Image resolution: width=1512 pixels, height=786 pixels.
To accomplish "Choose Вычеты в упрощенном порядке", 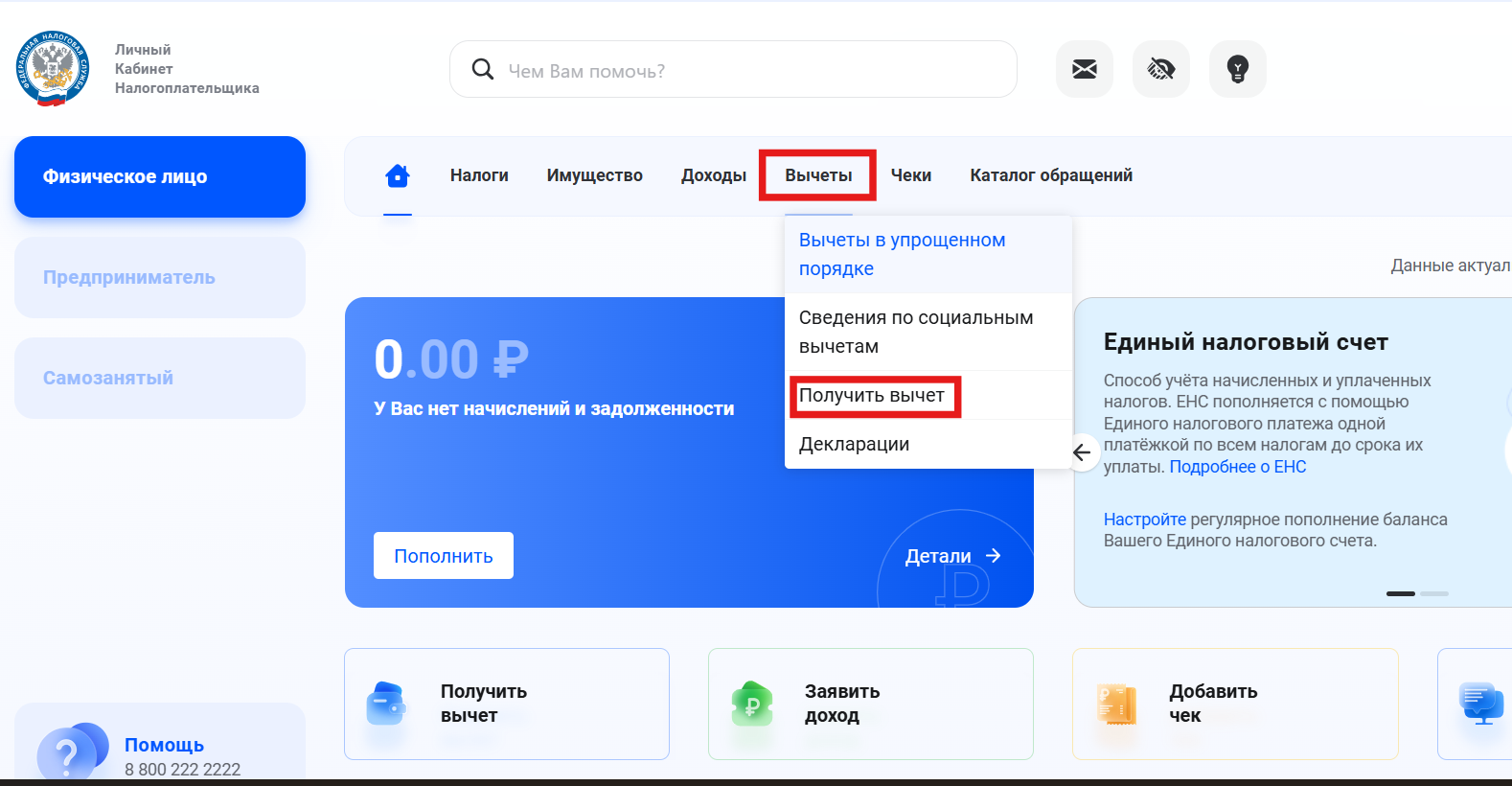I will (x=928, y=254).
